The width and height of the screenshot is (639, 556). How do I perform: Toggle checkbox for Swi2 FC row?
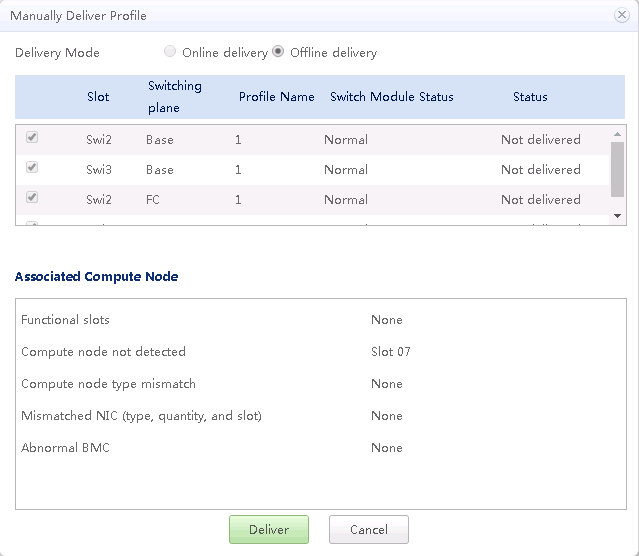pos(32,198)
